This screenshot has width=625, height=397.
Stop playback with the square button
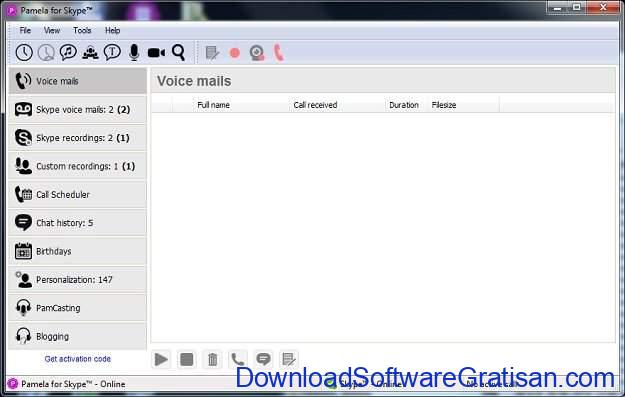pos(187,359)
